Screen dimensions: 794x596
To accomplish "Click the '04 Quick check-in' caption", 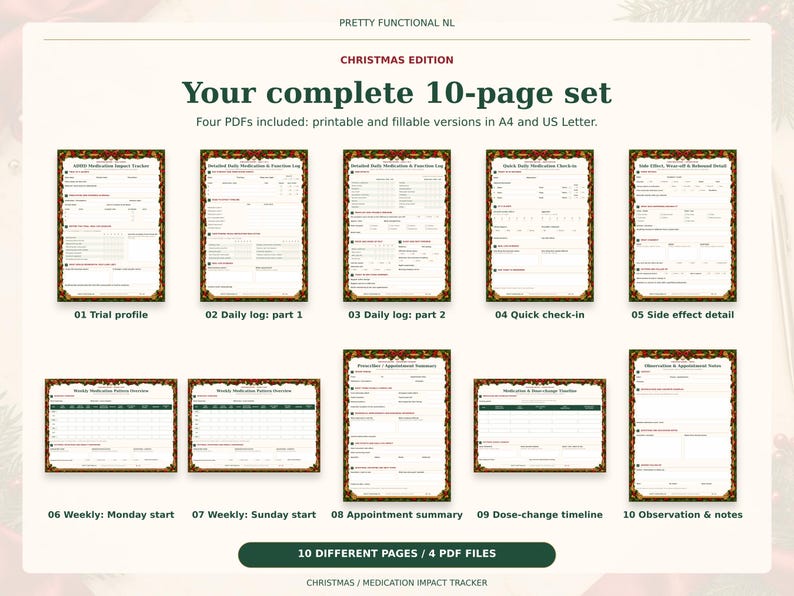I will [x=540, y=314].
